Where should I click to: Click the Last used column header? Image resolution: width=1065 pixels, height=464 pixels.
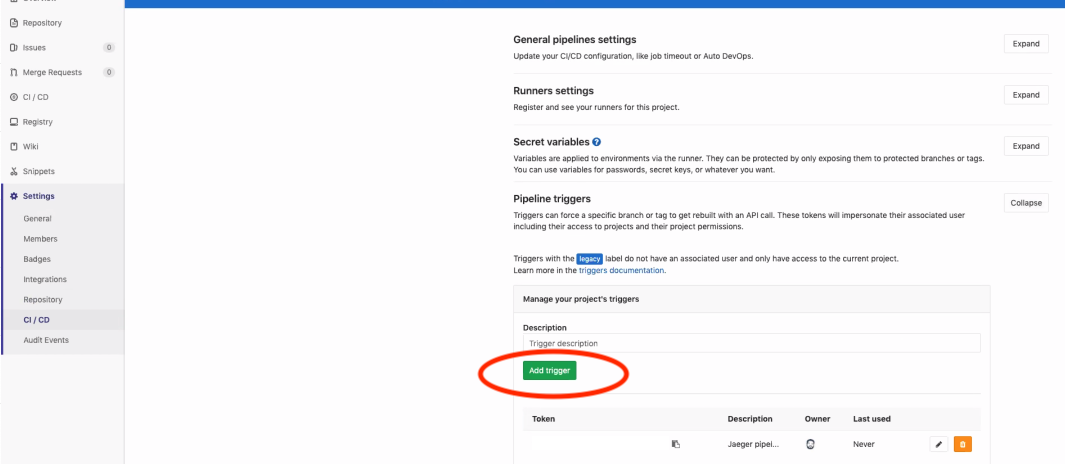point(872,419)
